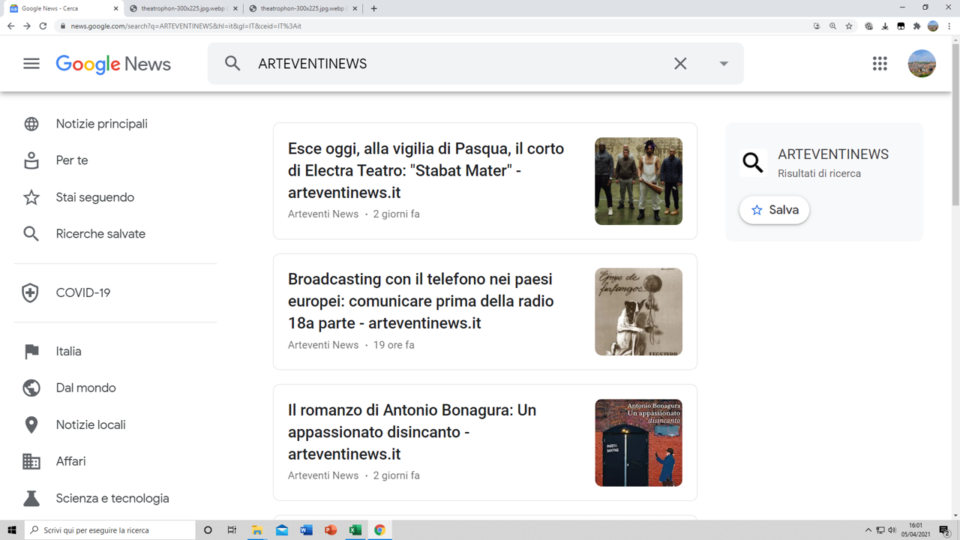Open the Antonio Bonagura romanzo article
This screenshot has height=540, width=960.
412,432
